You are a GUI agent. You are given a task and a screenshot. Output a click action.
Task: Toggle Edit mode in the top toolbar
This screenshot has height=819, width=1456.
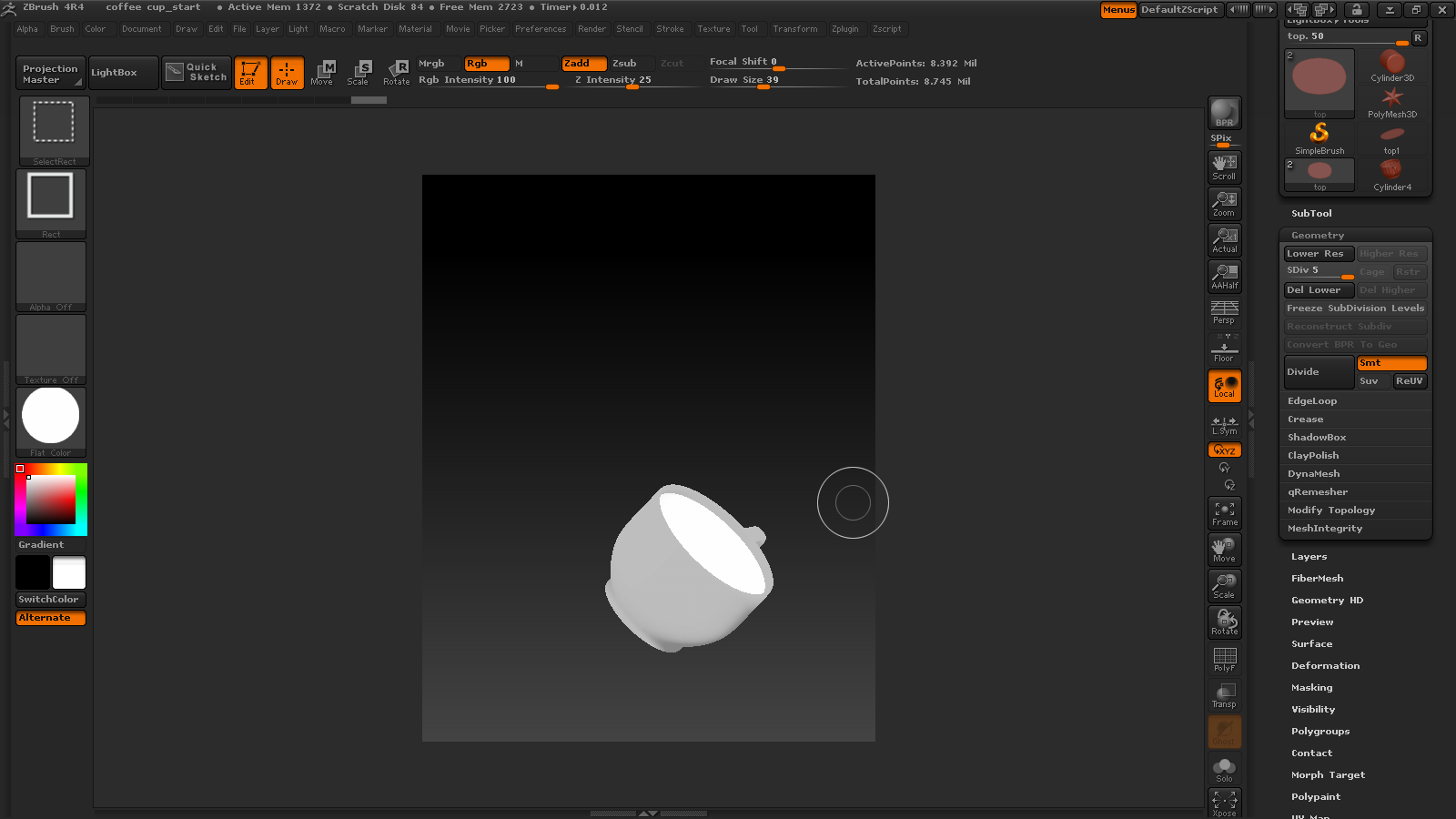[250, 73]
